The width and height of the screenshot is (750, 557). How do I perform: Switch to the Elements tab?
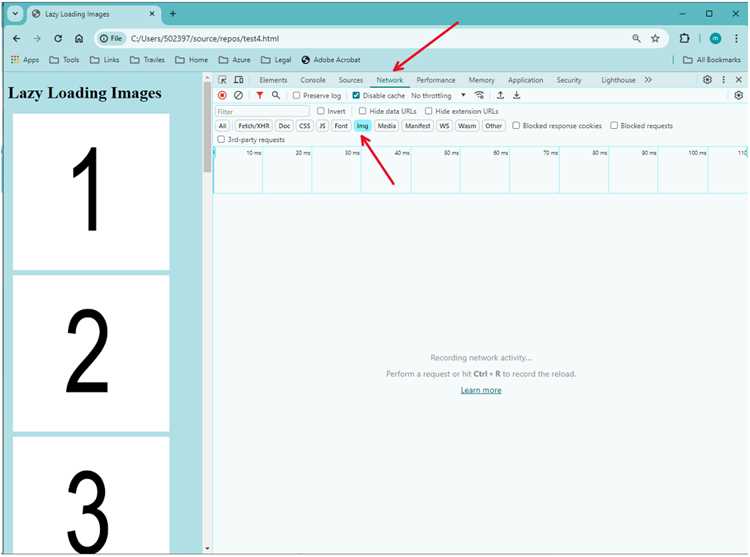click(x=273, y=80)
